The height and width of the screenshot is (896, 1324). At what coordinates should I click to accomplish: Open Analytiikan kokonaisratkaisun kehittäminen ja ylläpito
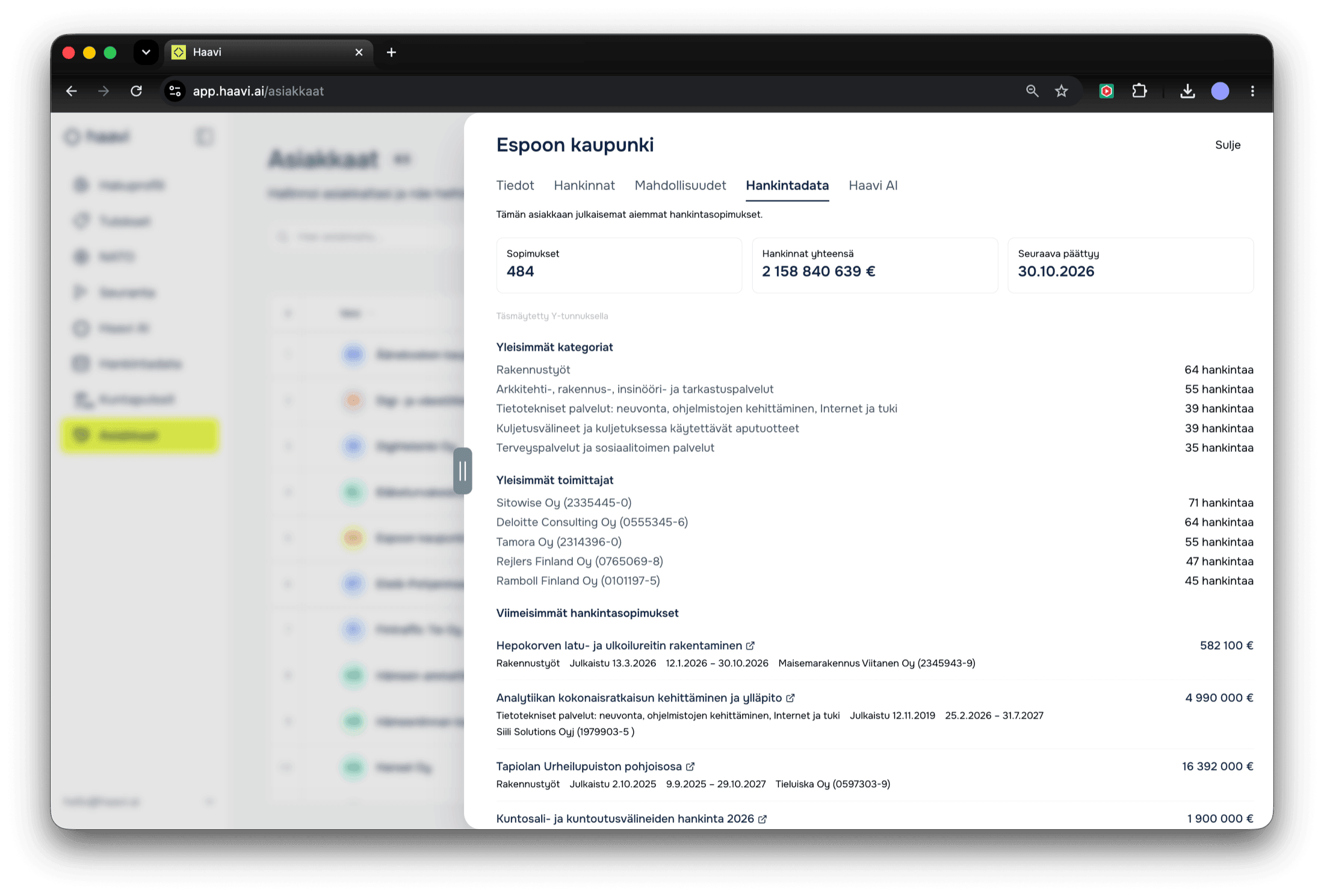(639, 698)
